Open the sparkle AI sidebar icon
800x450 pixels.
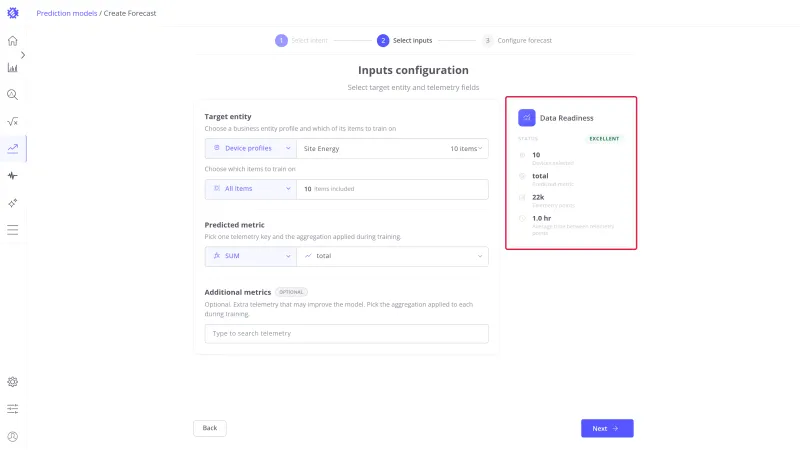tap(13, 203)
